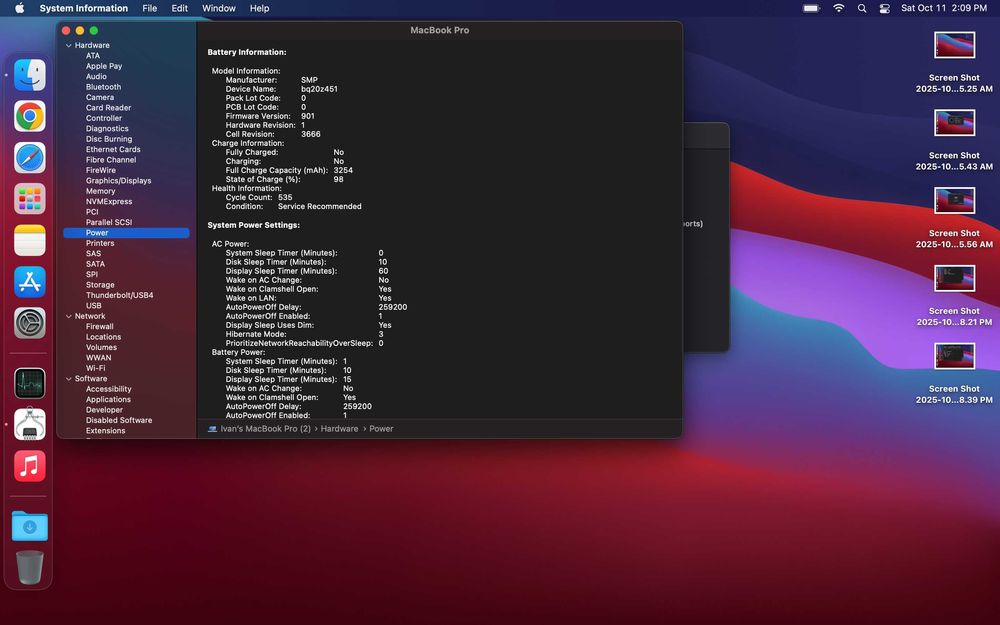Viewport: 1000px width, 625px height.
Task: Collapse the Network tree section
Action: tap(68, 317)
